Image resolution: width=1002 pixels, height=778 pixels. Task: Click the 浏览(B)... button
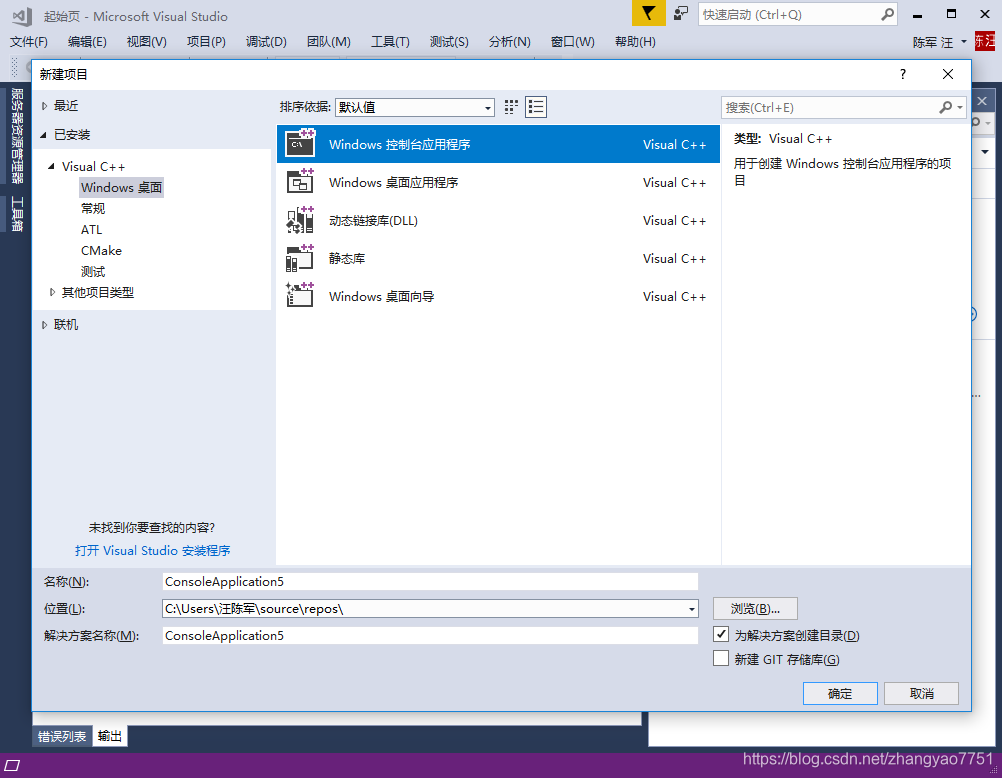(x=755, y=609)
